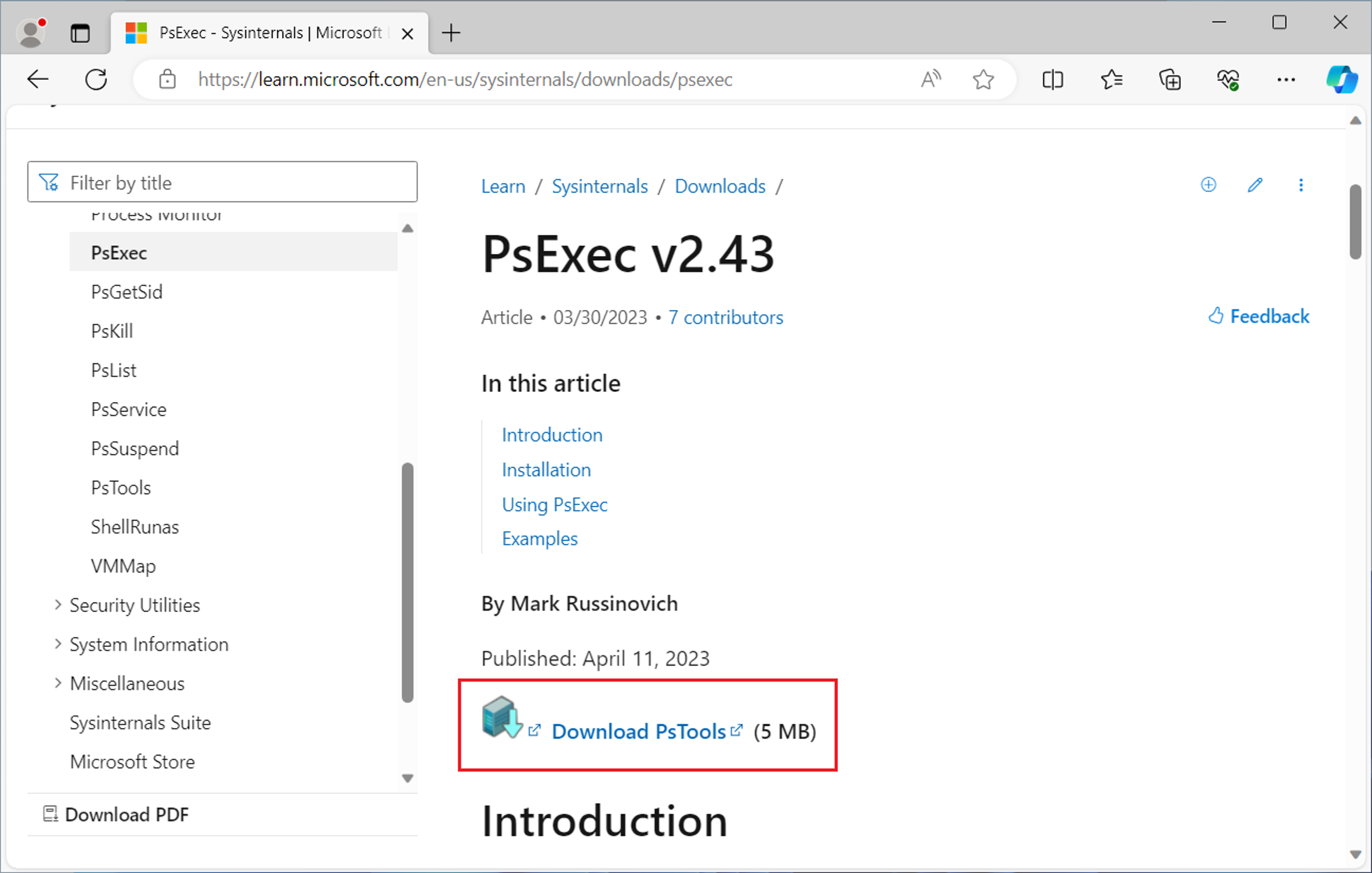Go to Downloads breadcrumb link
Viewport: 1372px width, 873px height.
tap(720, 186)
